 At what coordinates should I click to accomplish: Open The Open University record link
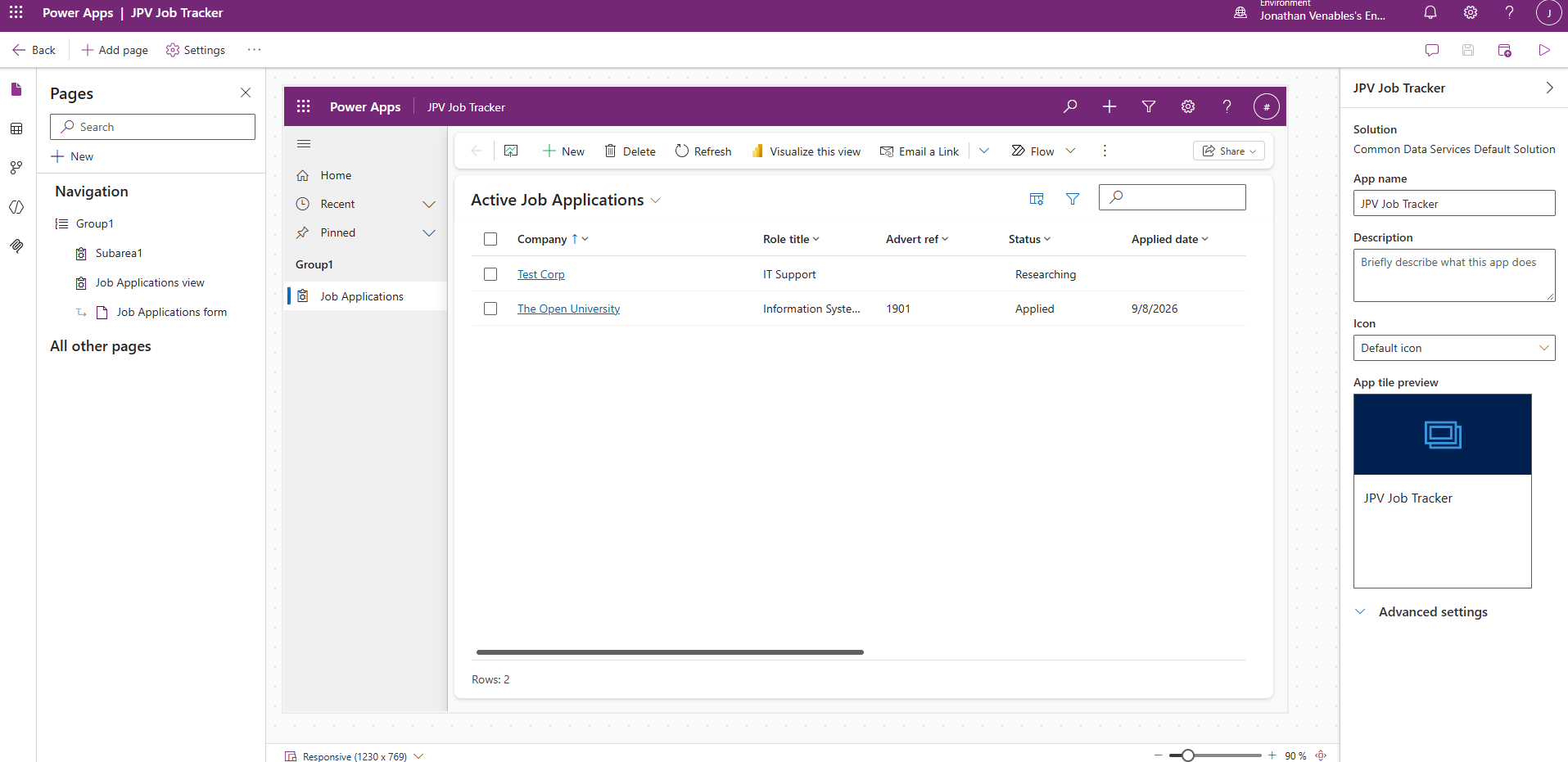coord(568,309)
